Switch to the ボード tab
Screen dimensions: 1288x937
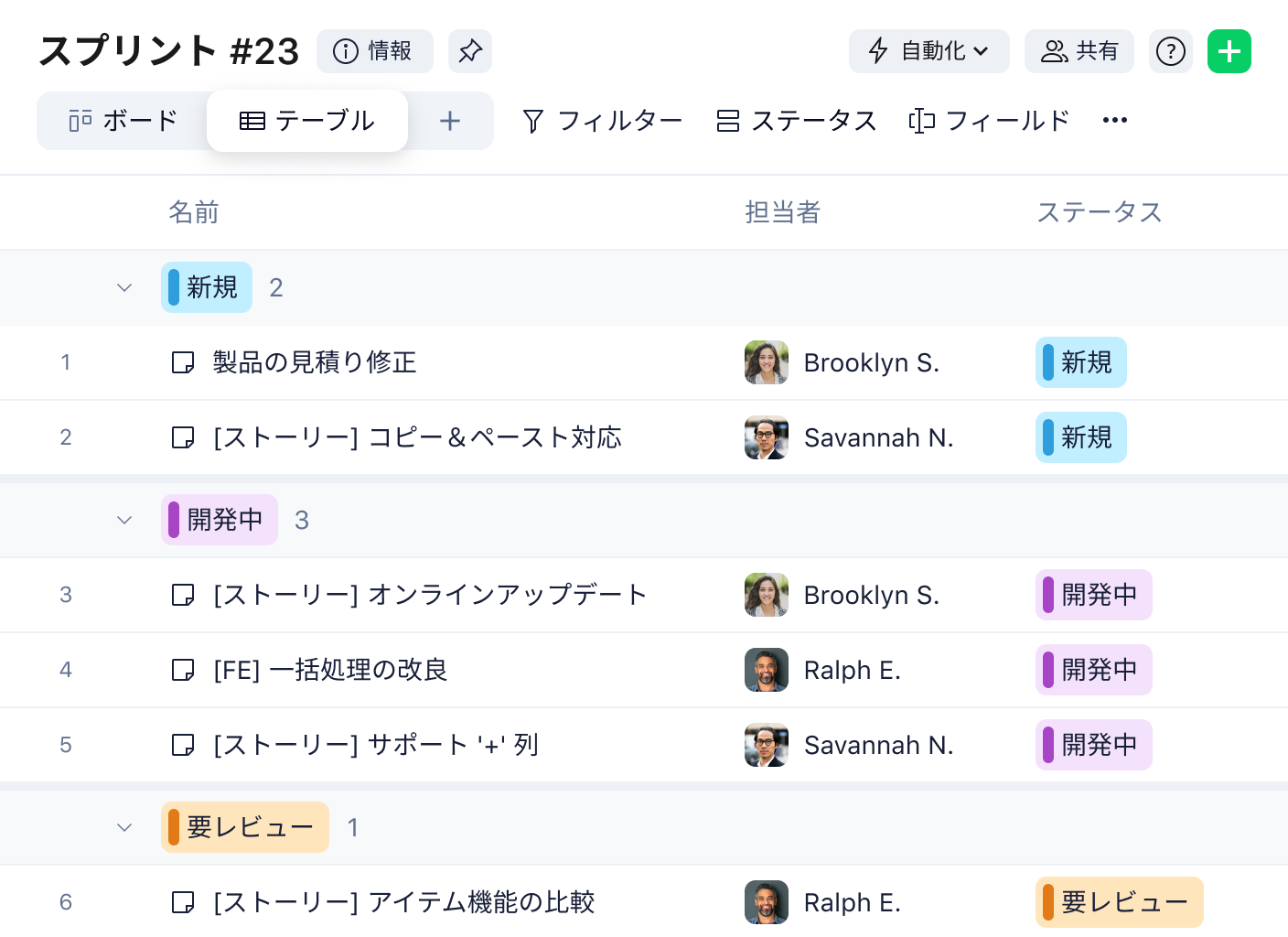click(123, 121)
